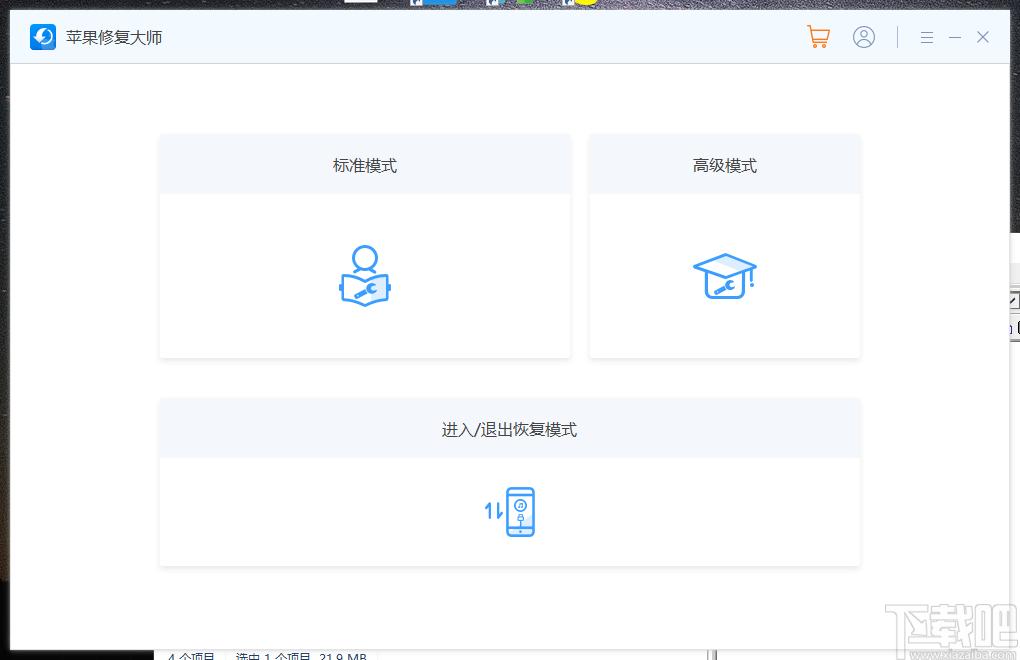Choose 进入/退出恢复模式 header
The width and height of the screenshot is (1020, 660).
click(509, 430)
